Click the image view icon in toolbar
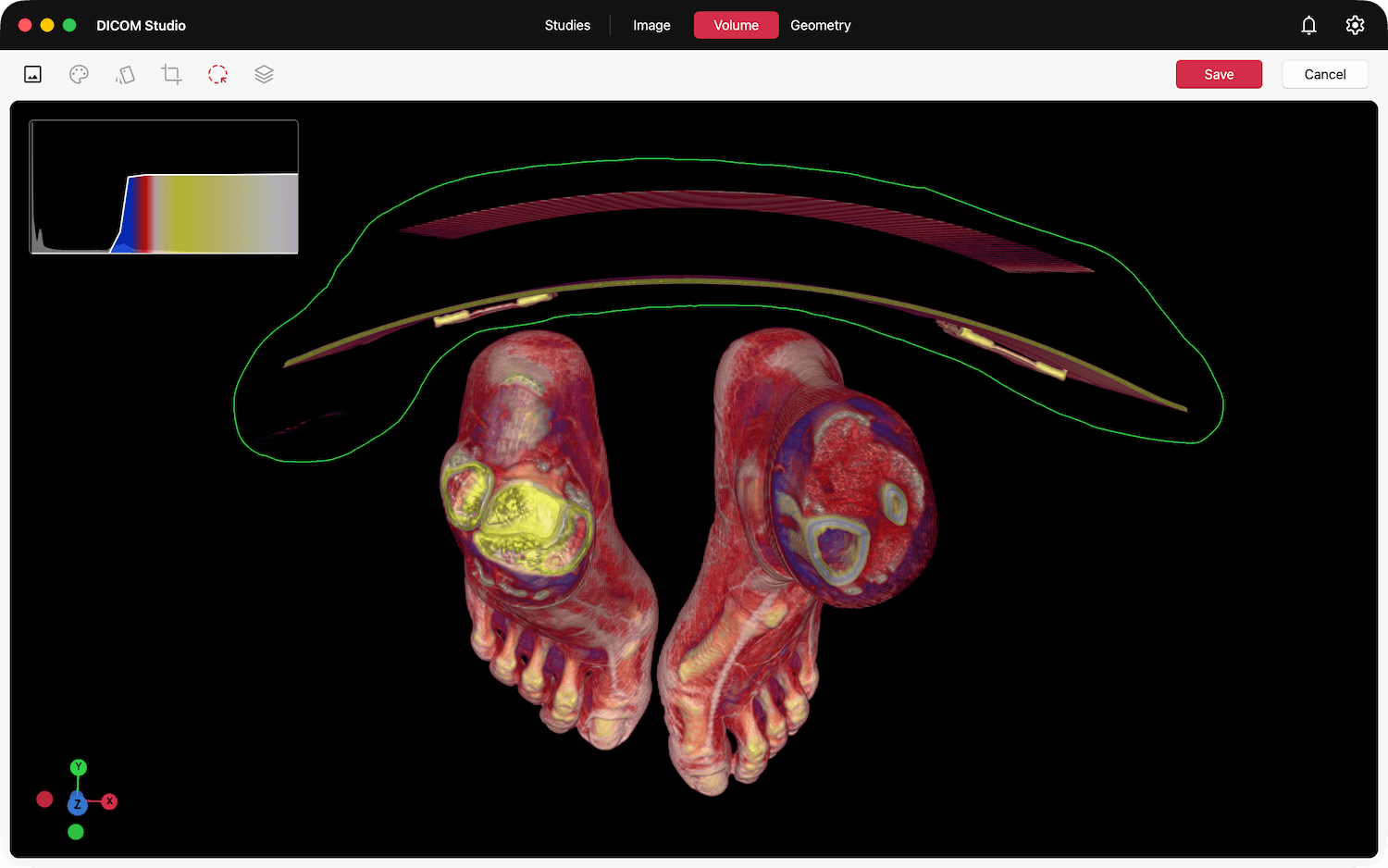1388x868 pixels. coord(33,75)
